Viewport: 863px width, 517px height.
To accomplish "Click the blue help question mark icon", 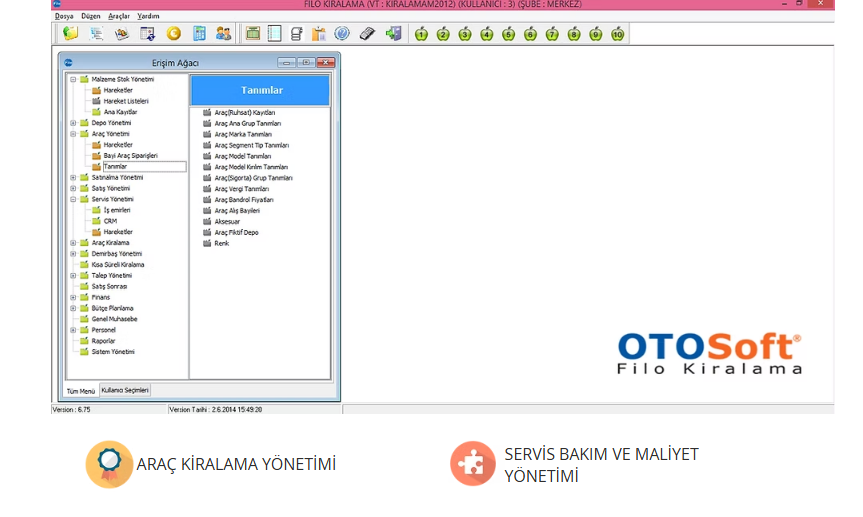I will 342,34.
